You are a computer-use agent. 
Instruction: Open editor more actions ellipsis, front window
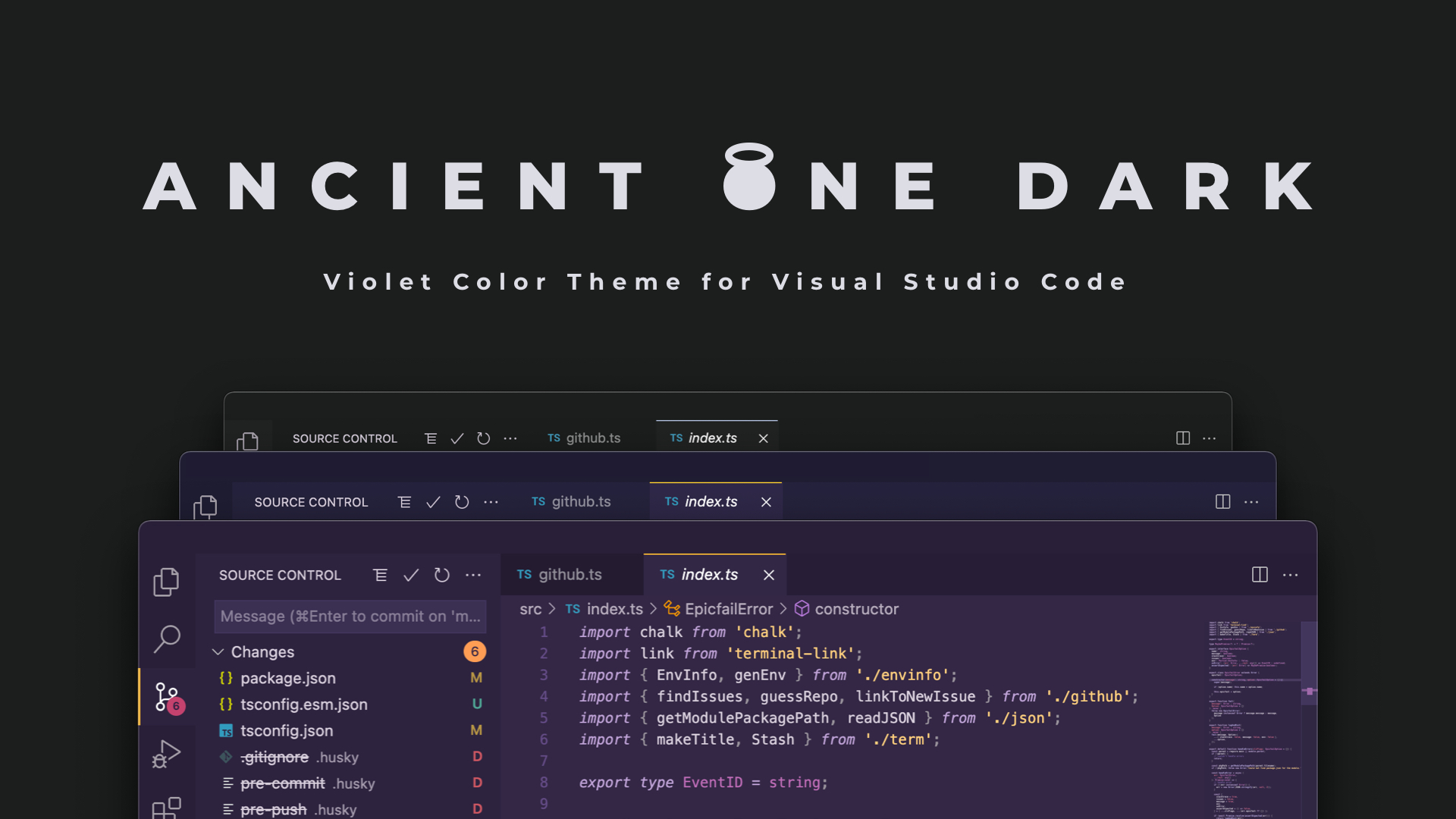(1290, 575)
